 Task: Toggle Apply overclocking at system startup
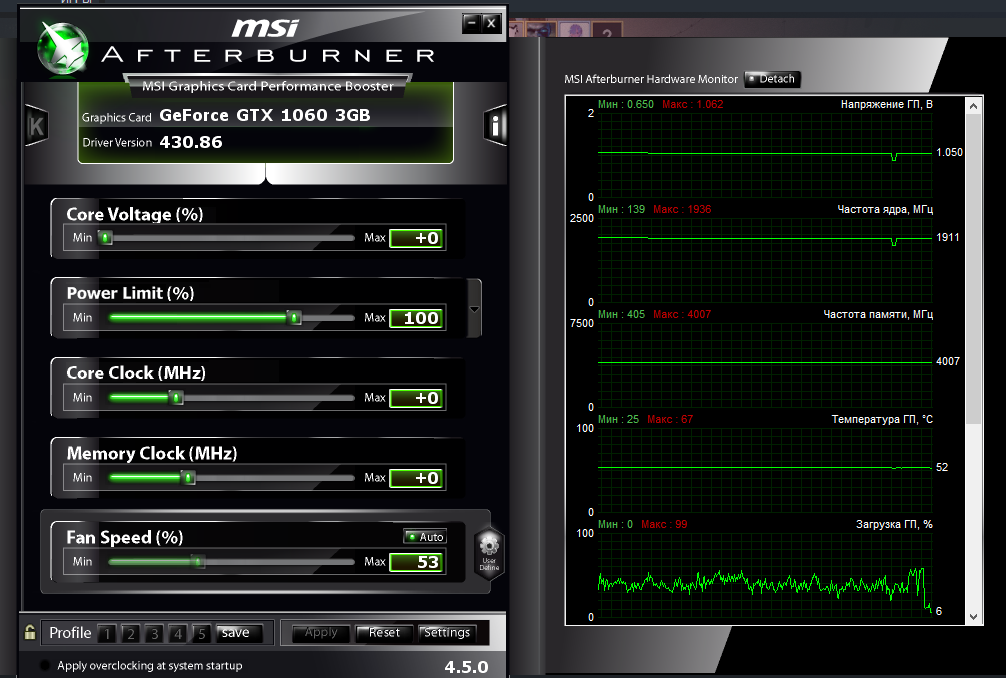click(44, 665)
